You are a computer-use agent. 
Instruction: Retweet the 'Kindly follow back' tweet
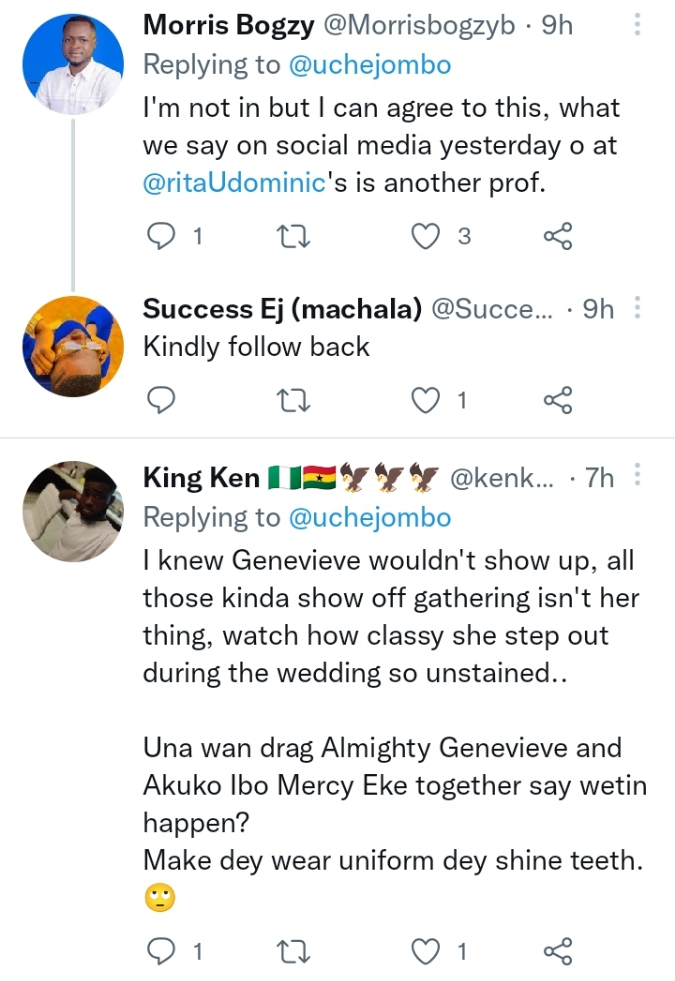click(294, 401)
